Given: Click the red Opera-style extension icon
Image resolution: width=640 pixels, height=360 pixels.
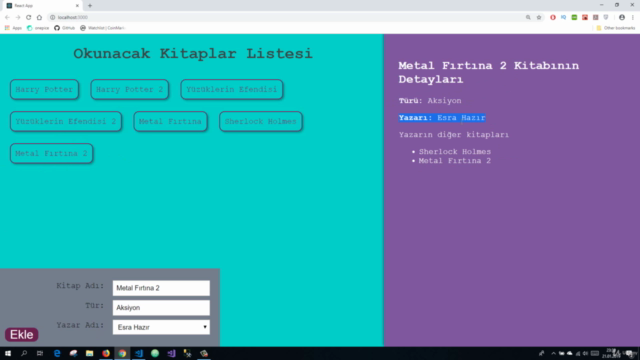Looking at the screenshot, I should coord(553,18).
